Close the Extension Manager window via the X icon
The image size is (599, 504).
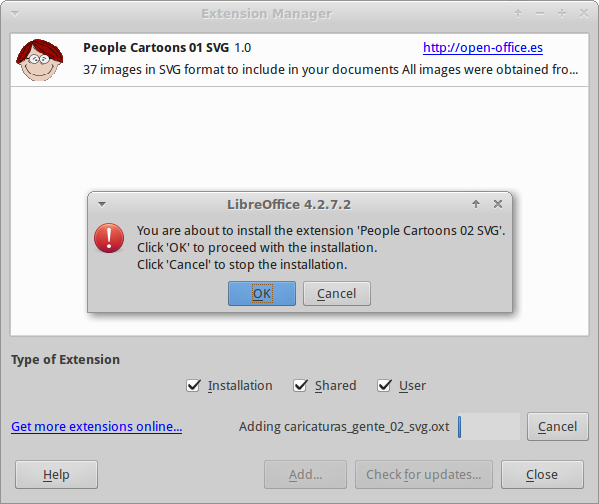coord(584,13)
